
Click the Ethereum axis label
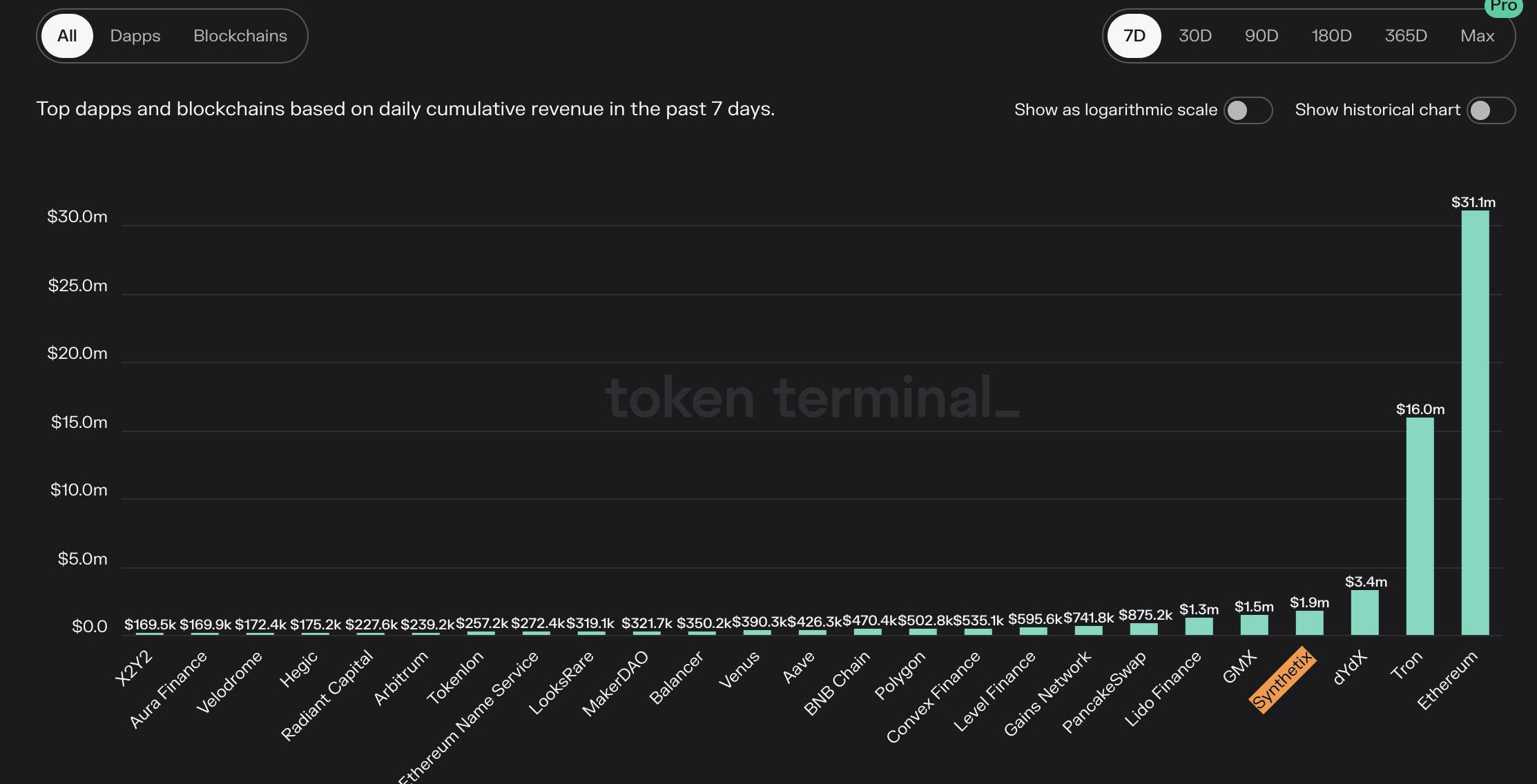1447,680
